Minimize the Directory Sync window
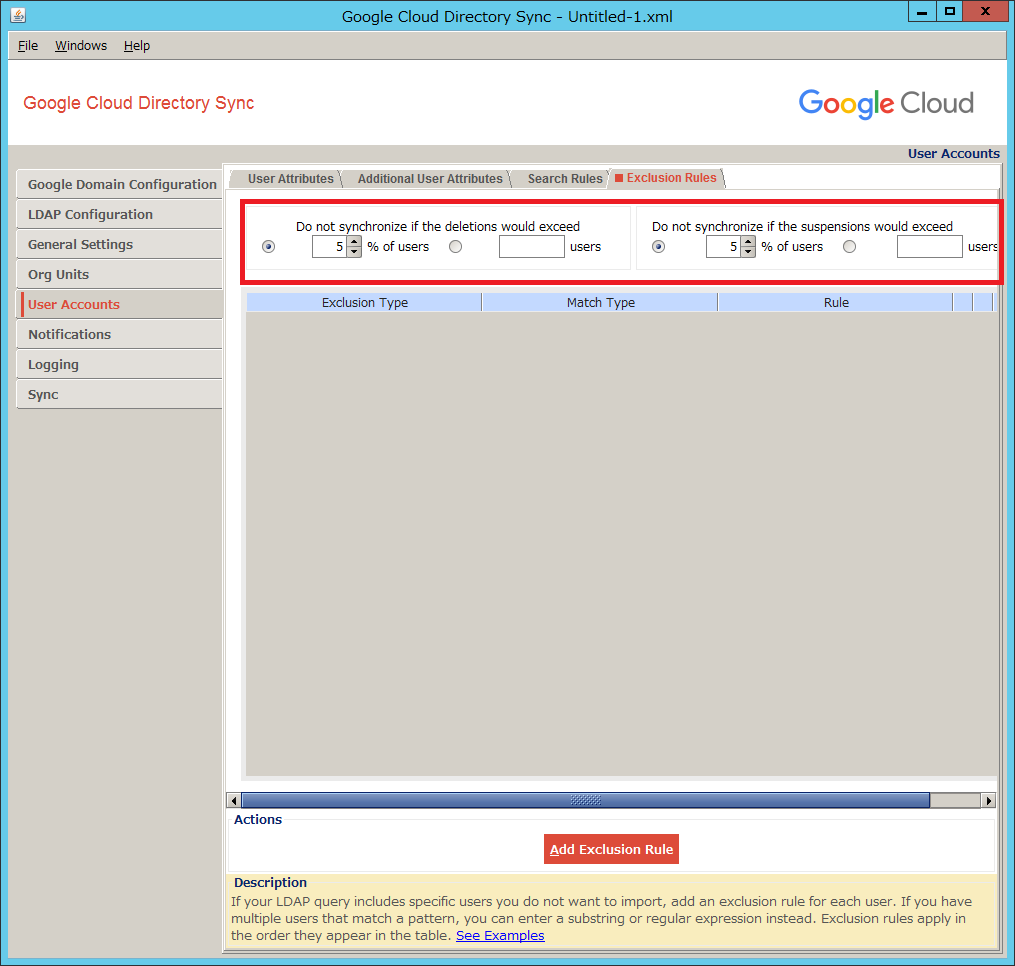The image size is (1015, 966). 922,12
